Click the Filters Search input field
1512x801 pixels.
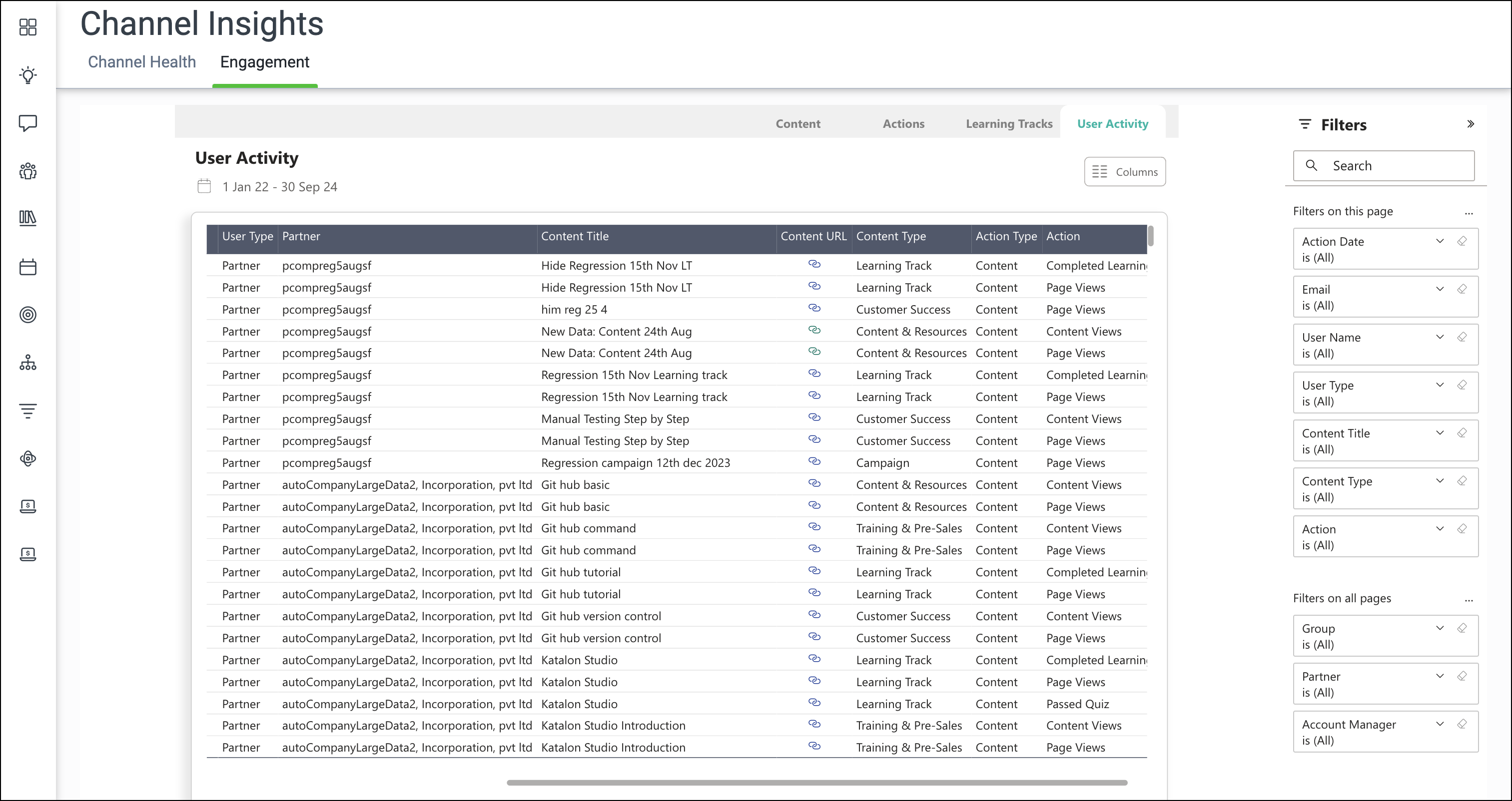pos(1384,166)
